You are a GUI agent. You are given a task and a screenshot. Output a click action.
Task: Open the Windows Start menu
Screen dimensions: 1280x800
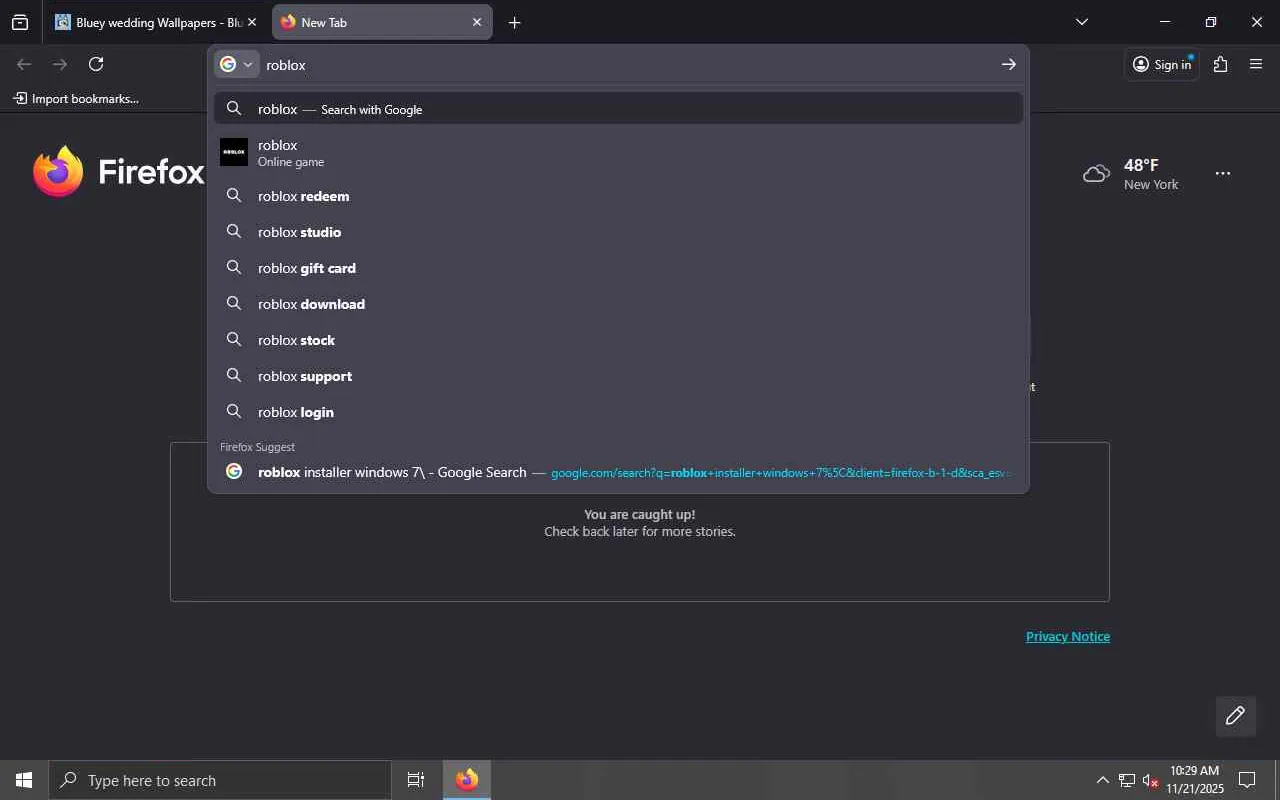tap(24, 780)
